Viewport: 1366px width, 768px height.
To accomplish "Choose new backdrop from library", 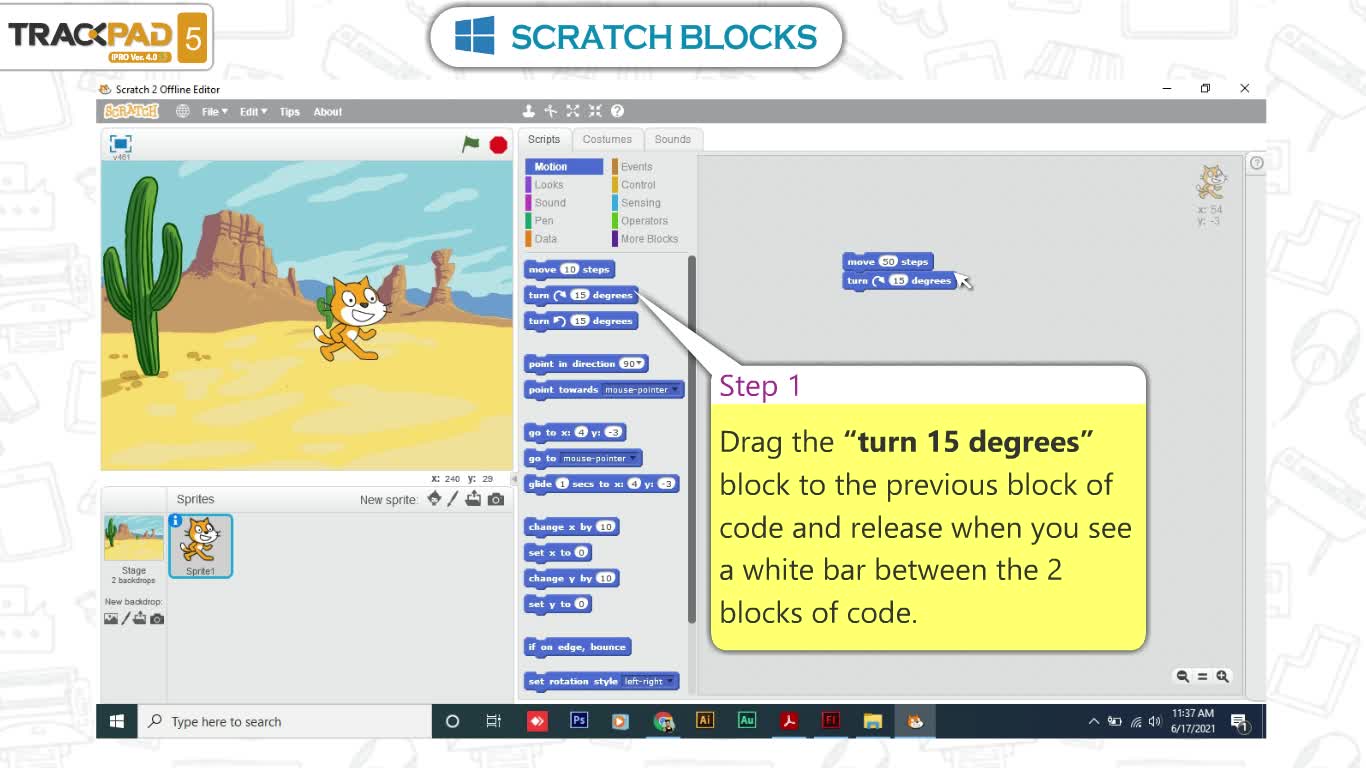I will (x=111, y=618).
